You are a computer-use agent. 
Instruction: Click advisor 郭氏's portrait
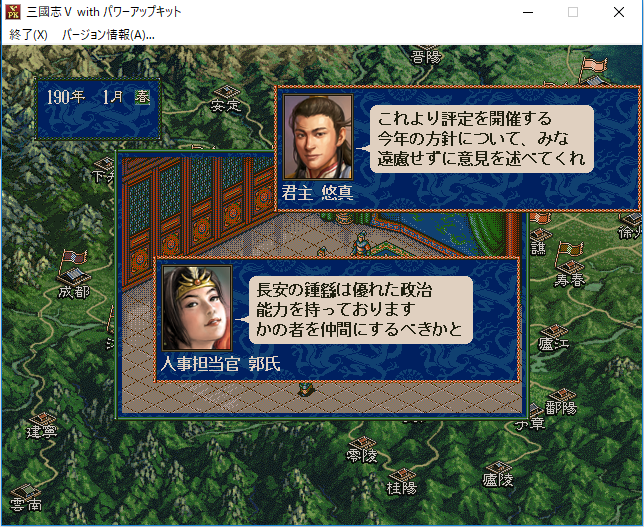coord(197,308)
